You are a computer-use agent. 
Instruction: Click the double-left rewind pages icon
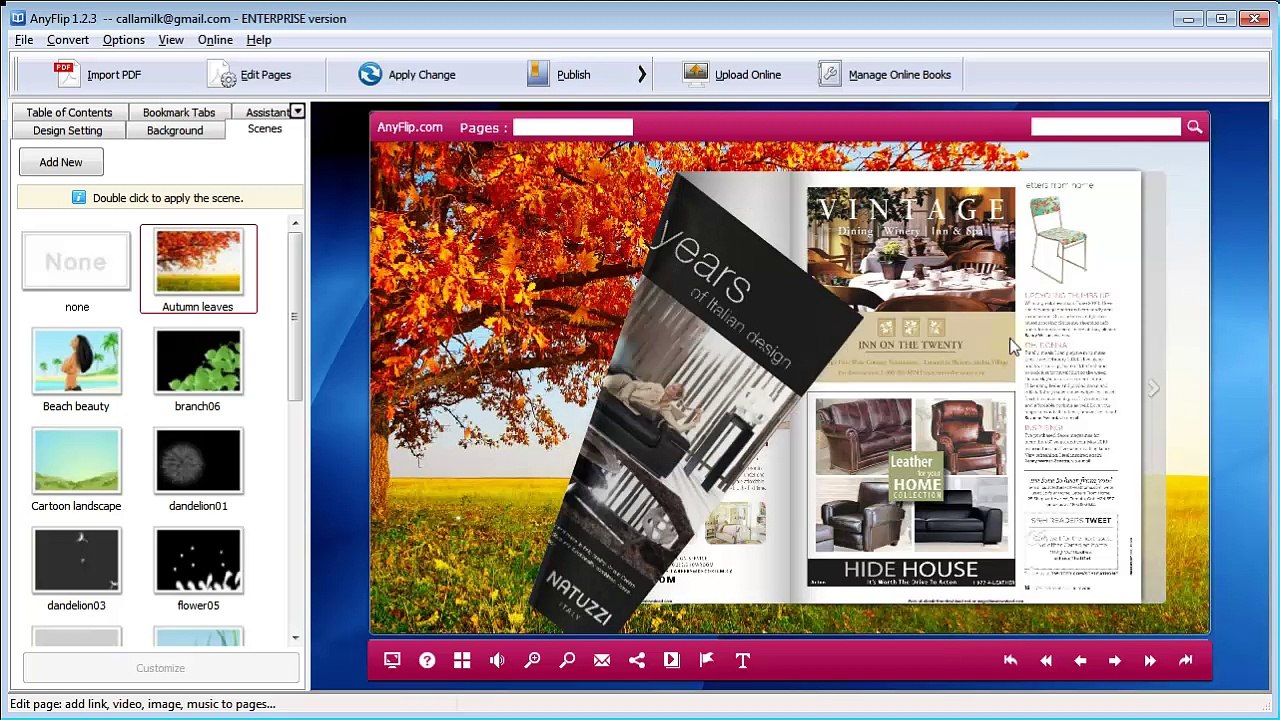click(x=1045, y=660)
